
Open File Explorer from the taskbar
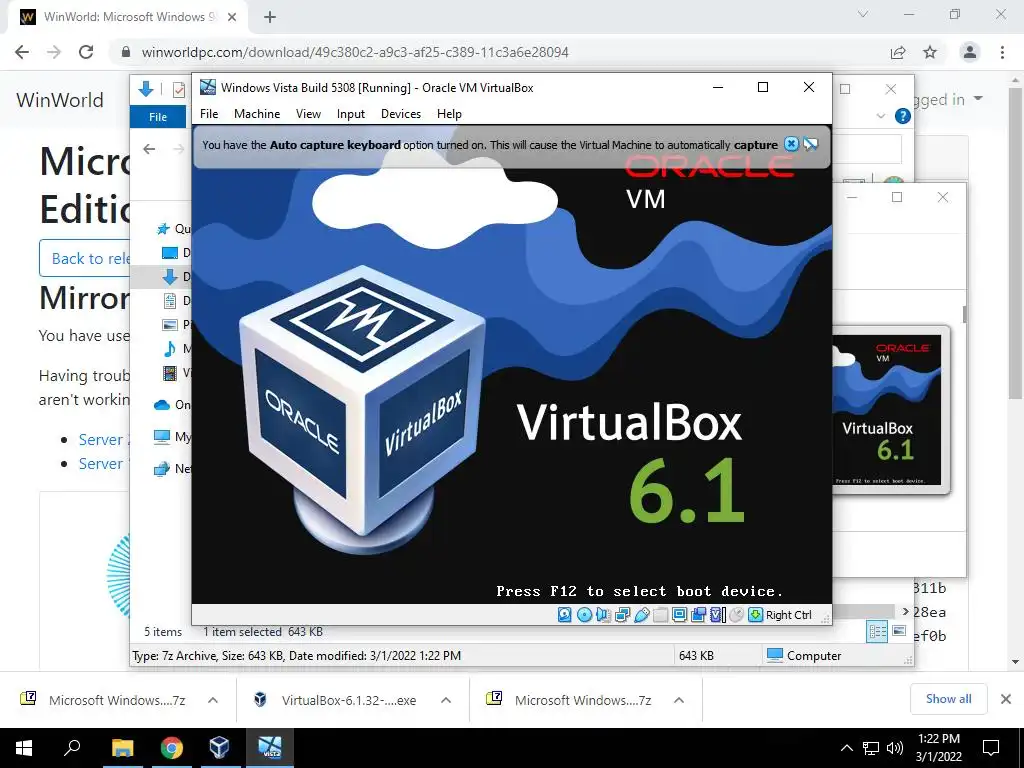click(122, 748)
